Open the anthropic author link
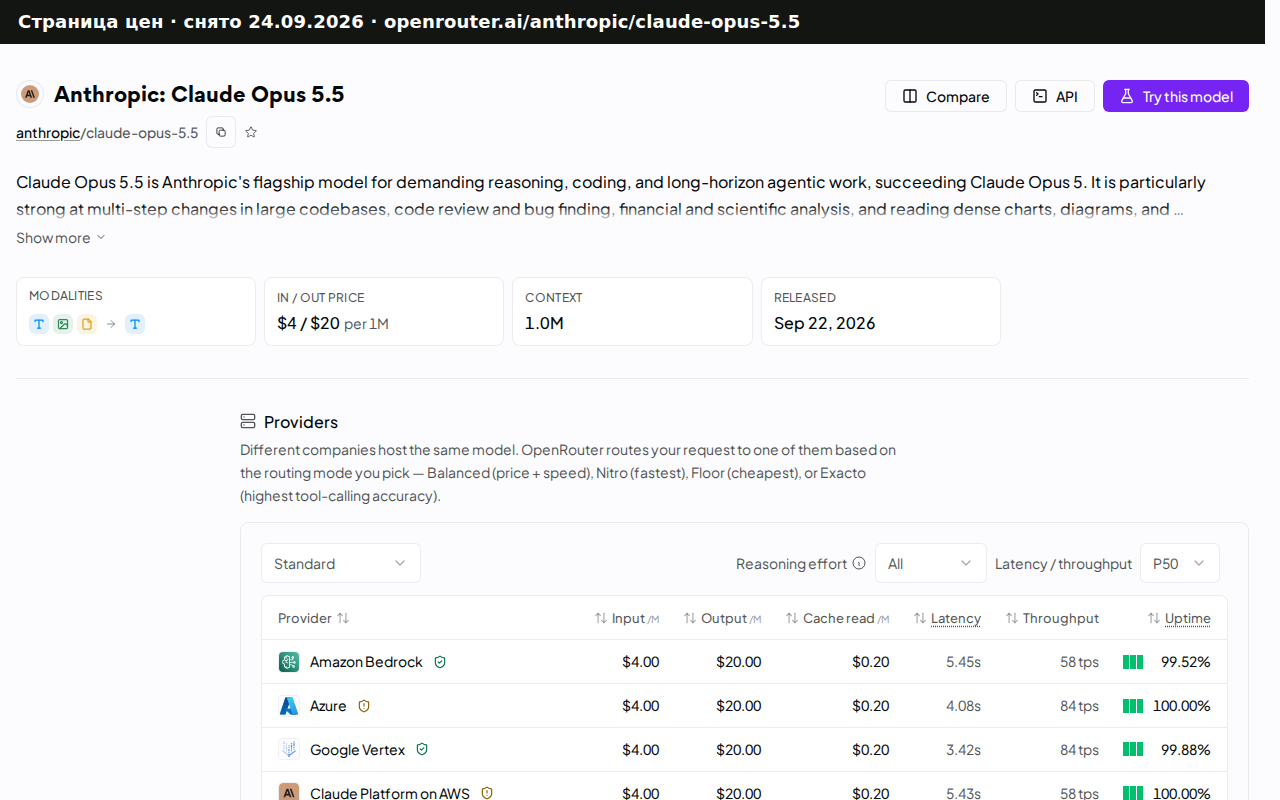 [48, 133]
